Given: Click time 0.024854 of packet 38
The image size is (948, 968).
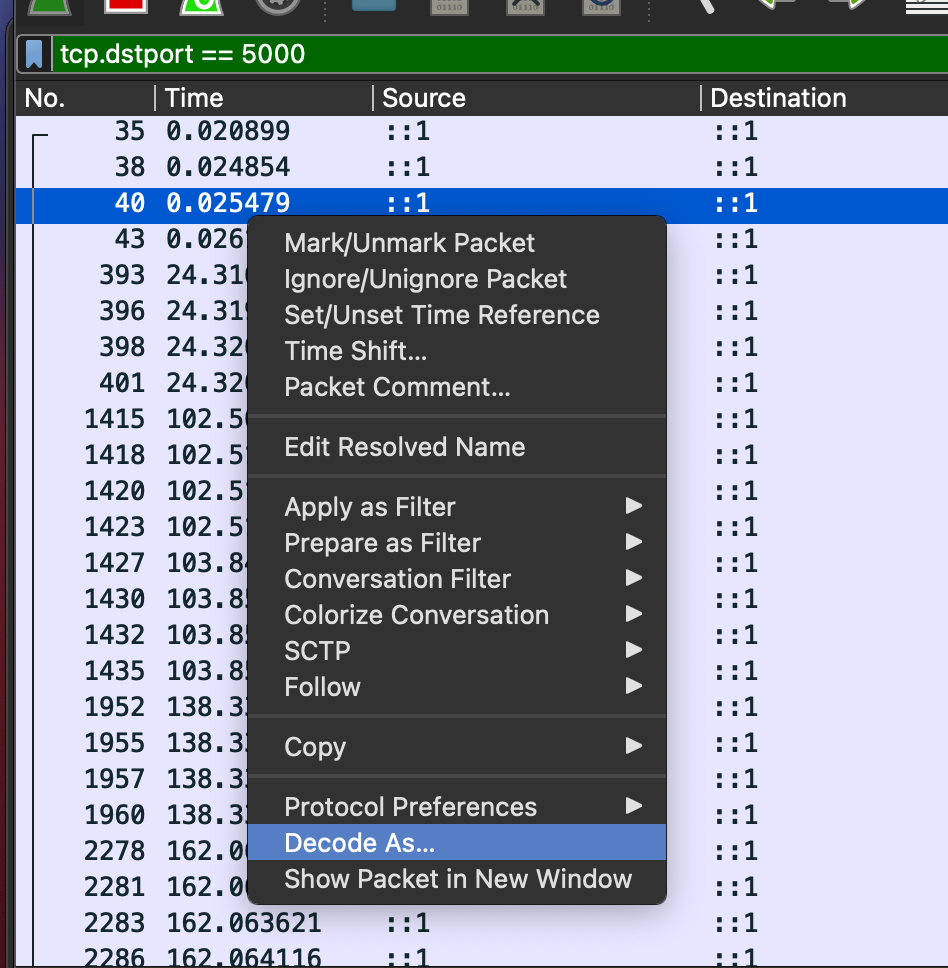Looking at the screenshot, I should point(228,167).
